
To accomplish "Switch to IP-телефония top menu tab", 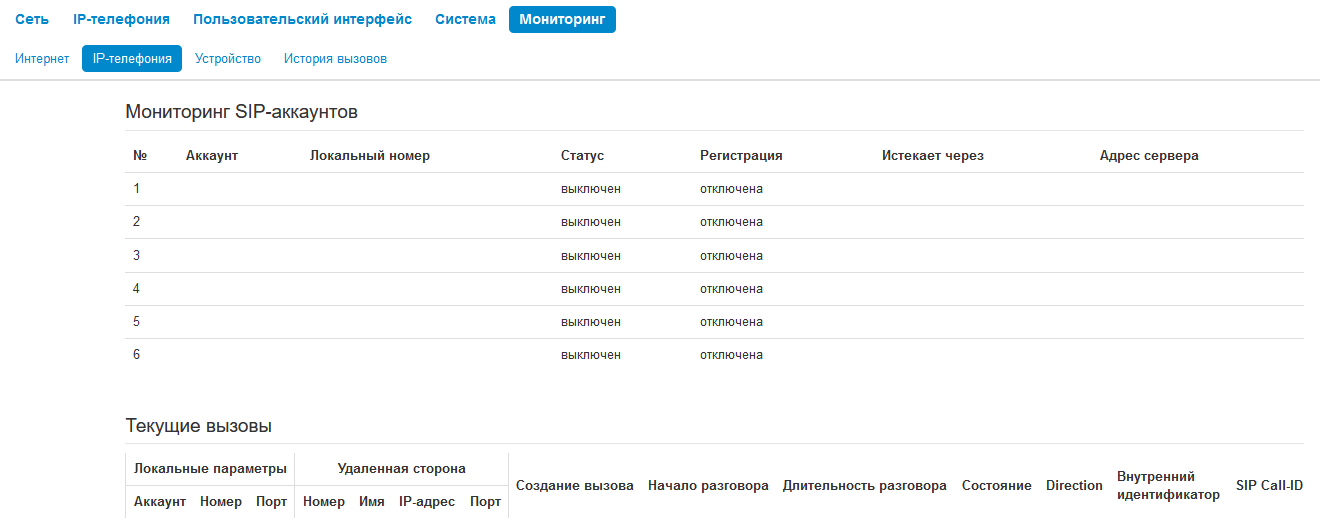I will [121, 19].
